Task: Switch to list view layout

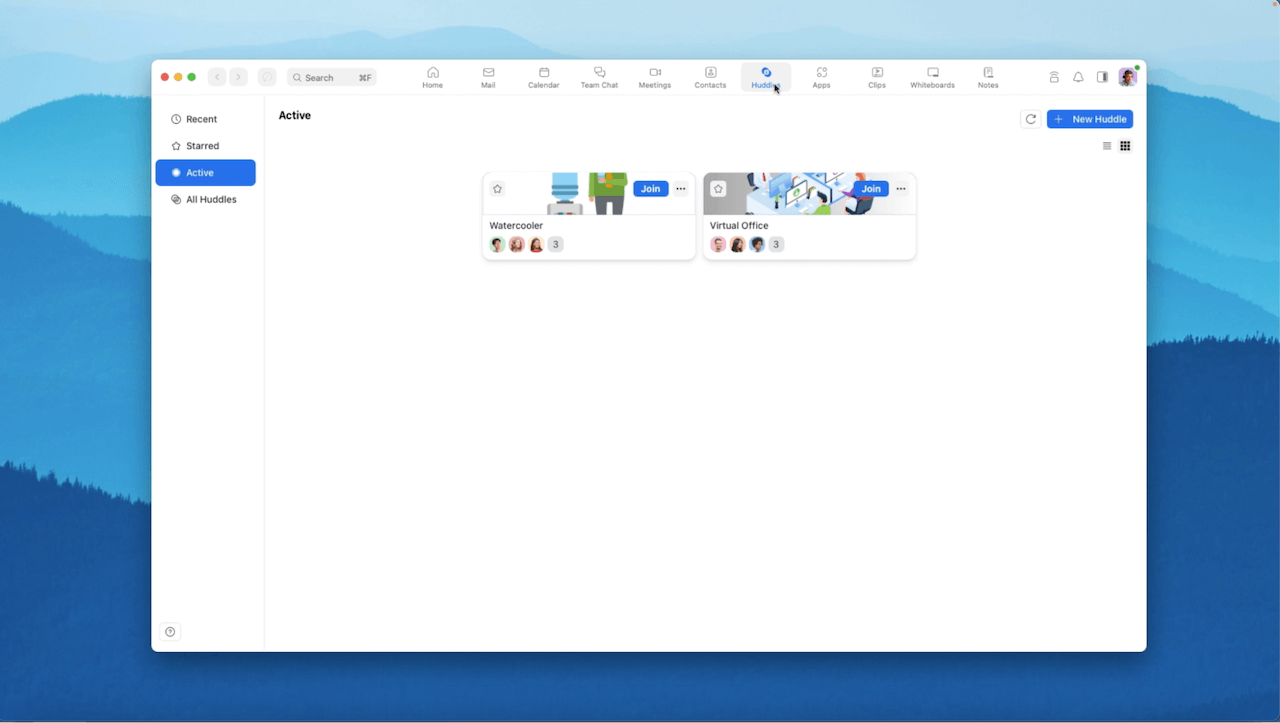Action: click(1107, 146)
